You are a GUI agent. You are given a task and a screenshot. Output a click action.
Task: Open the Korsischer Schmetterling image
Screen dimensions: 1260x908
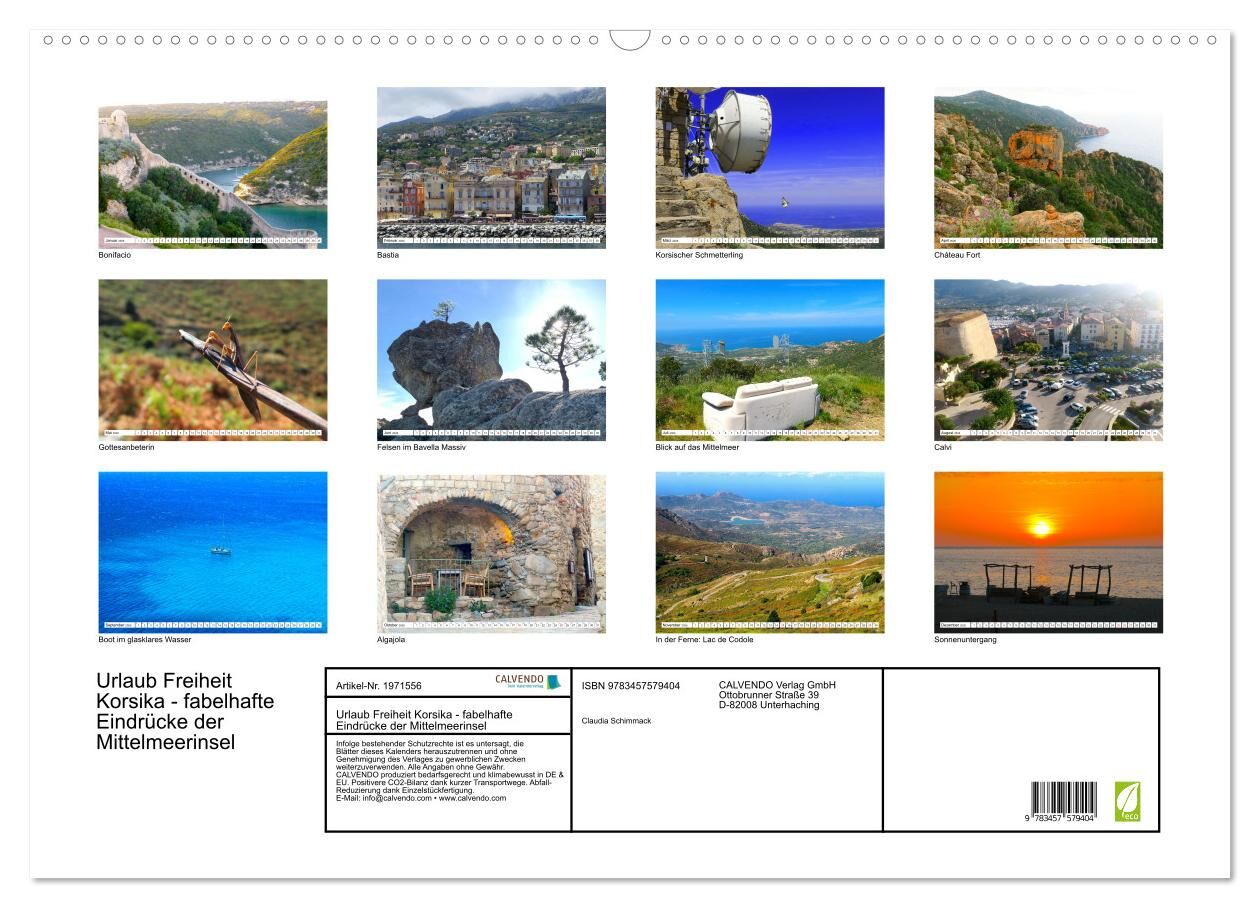point(769,168)
